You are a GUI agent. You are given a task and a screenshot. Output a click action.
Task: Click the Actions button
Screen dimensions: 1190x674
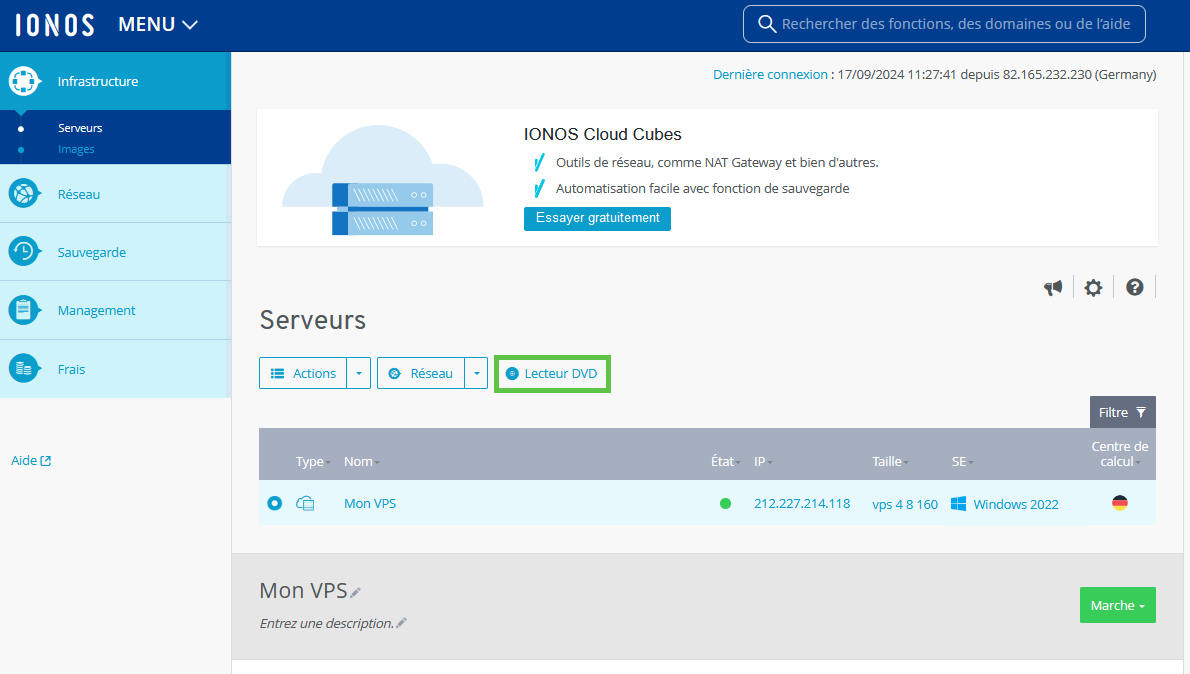point(303,373)
